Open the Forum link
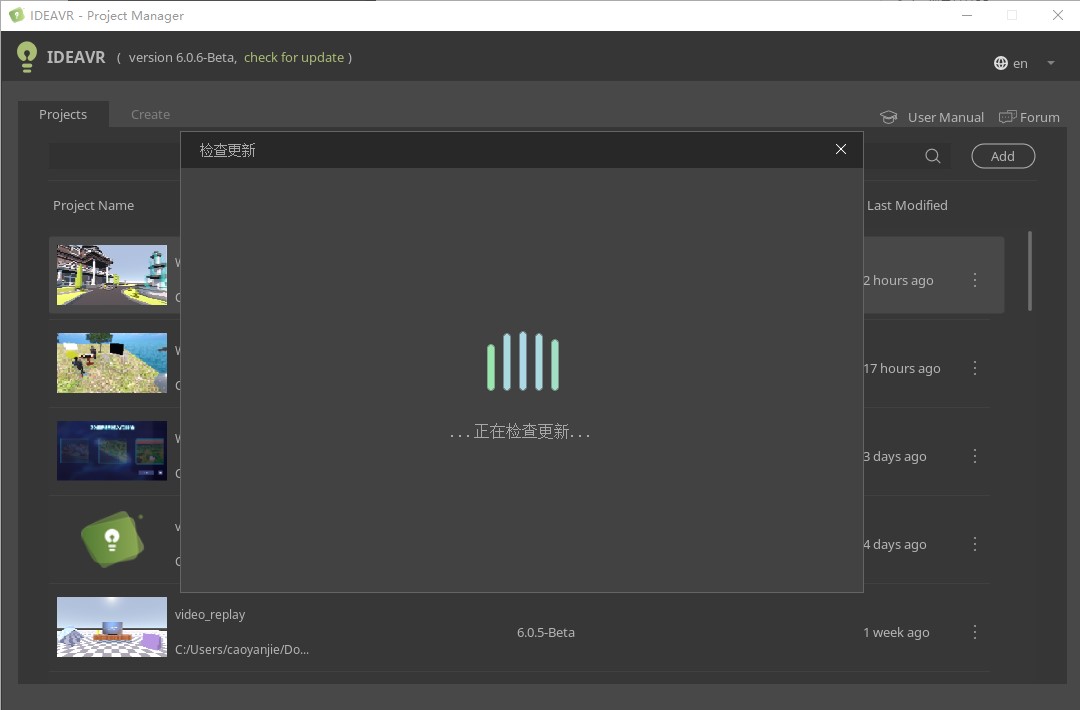1080x710 pixels. (x=1039, y=118)
